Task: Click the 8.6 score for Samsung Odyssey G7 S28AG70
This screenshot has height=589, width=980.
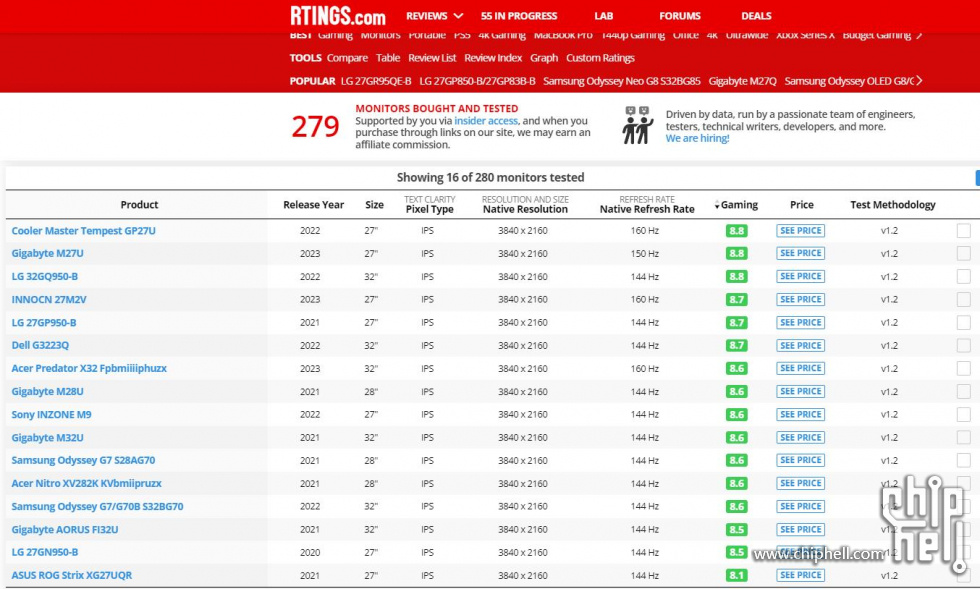Action: coord(736,460)
